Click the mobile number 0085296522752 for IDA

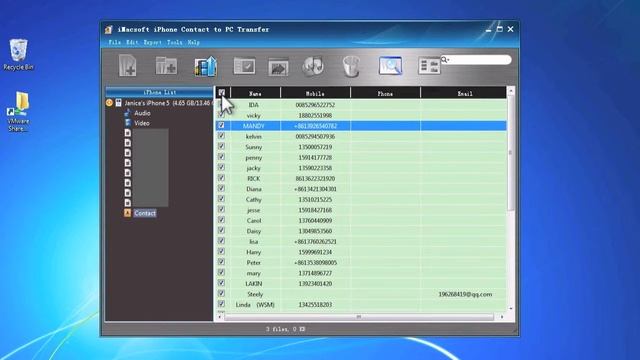pyautogui.click(x=315, y=105)
